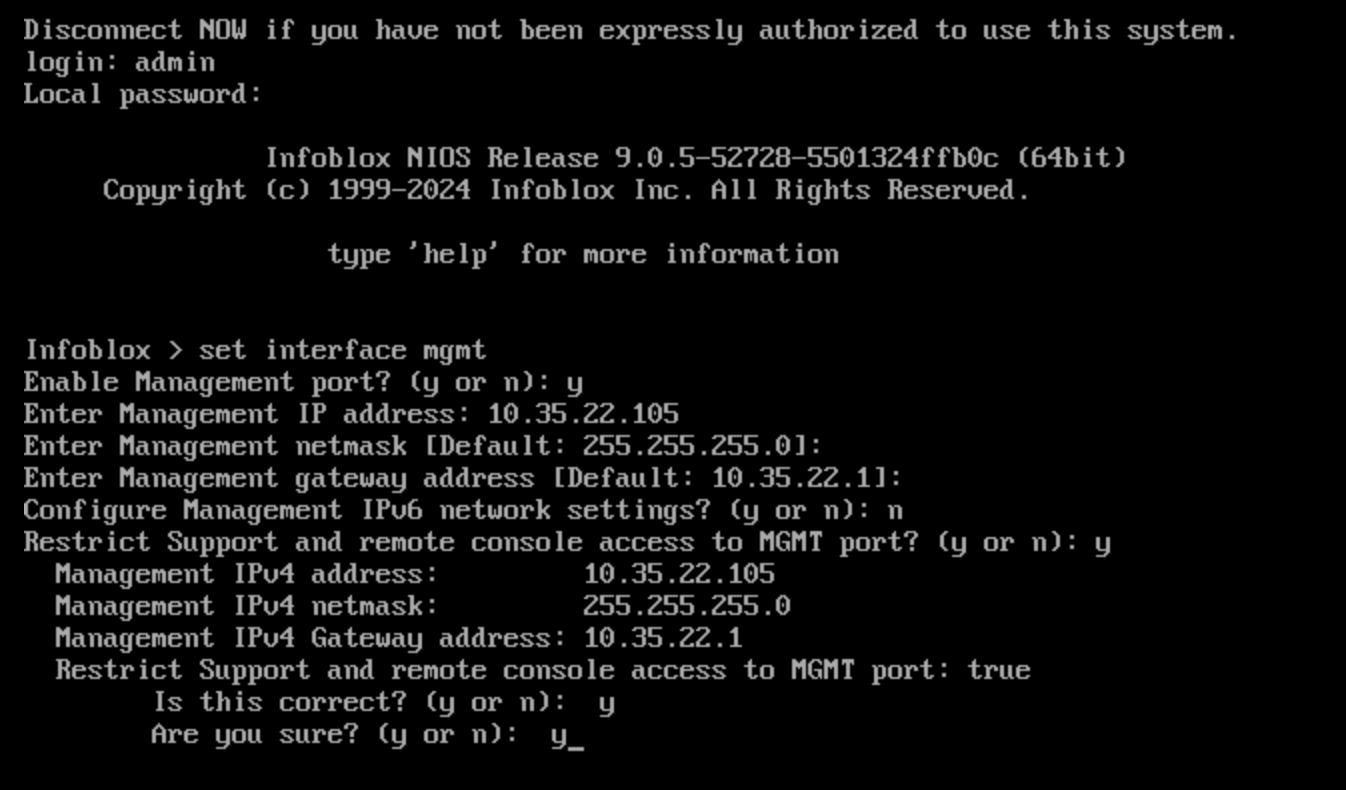Click the Management gateway address default prompt
The image size is (1346, 790).
click(462, 478)
